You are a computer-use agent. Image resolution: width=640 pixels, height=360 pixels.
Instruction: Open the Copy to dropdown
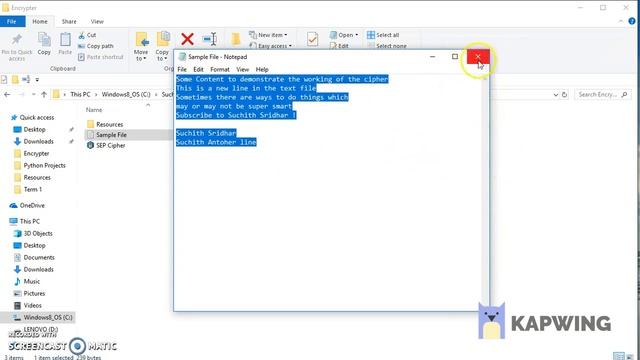point(162,46)
